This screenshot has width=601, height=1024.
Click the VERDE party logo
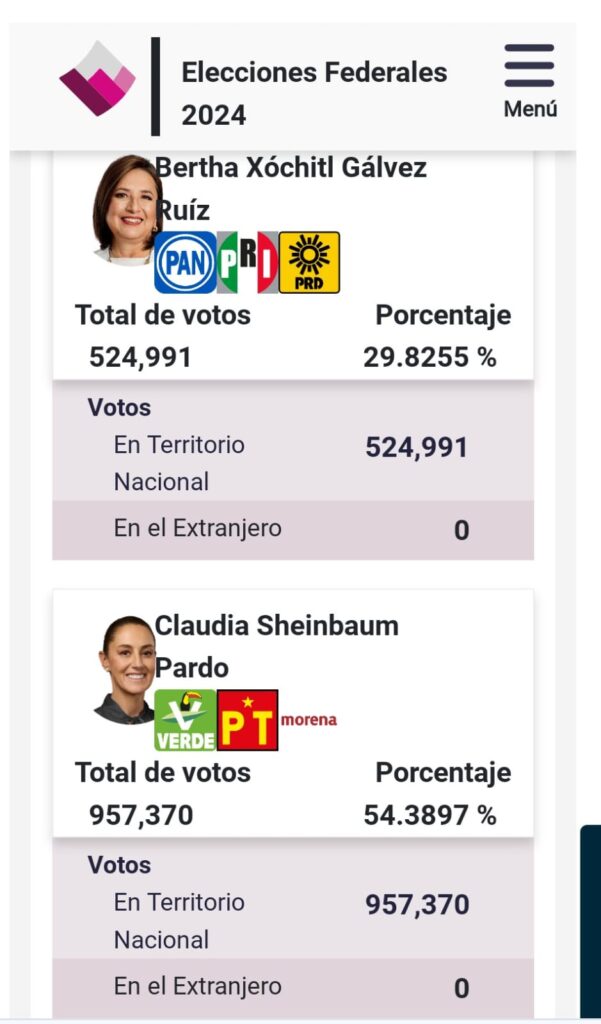click(x=185, y=720)
